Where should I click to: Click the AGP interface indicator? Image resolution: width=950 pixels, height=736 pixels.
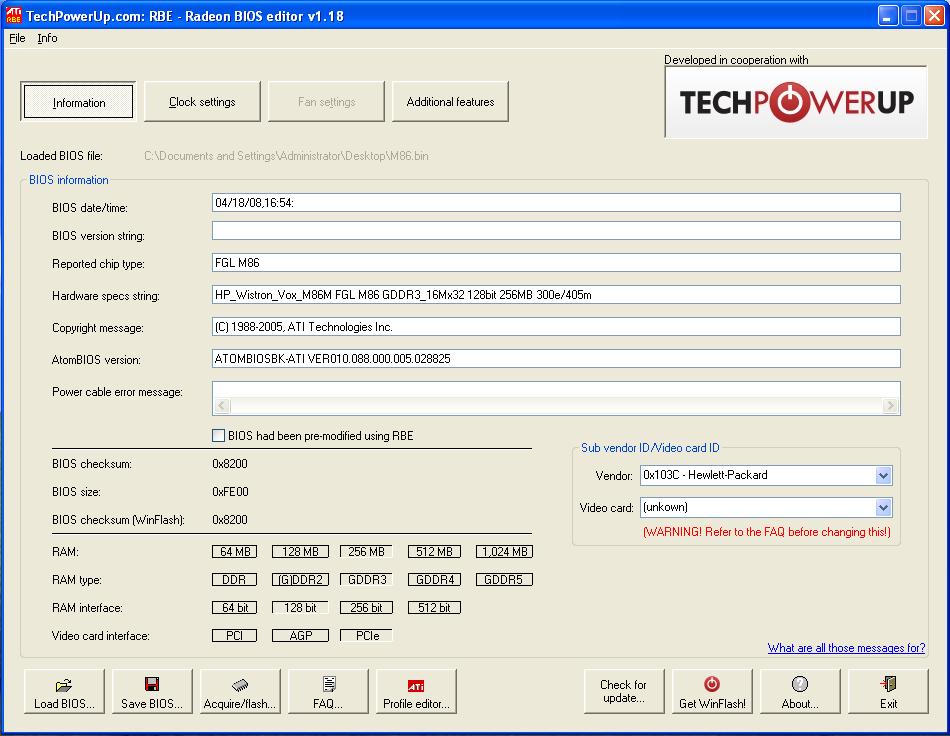[x=301, y=635]
